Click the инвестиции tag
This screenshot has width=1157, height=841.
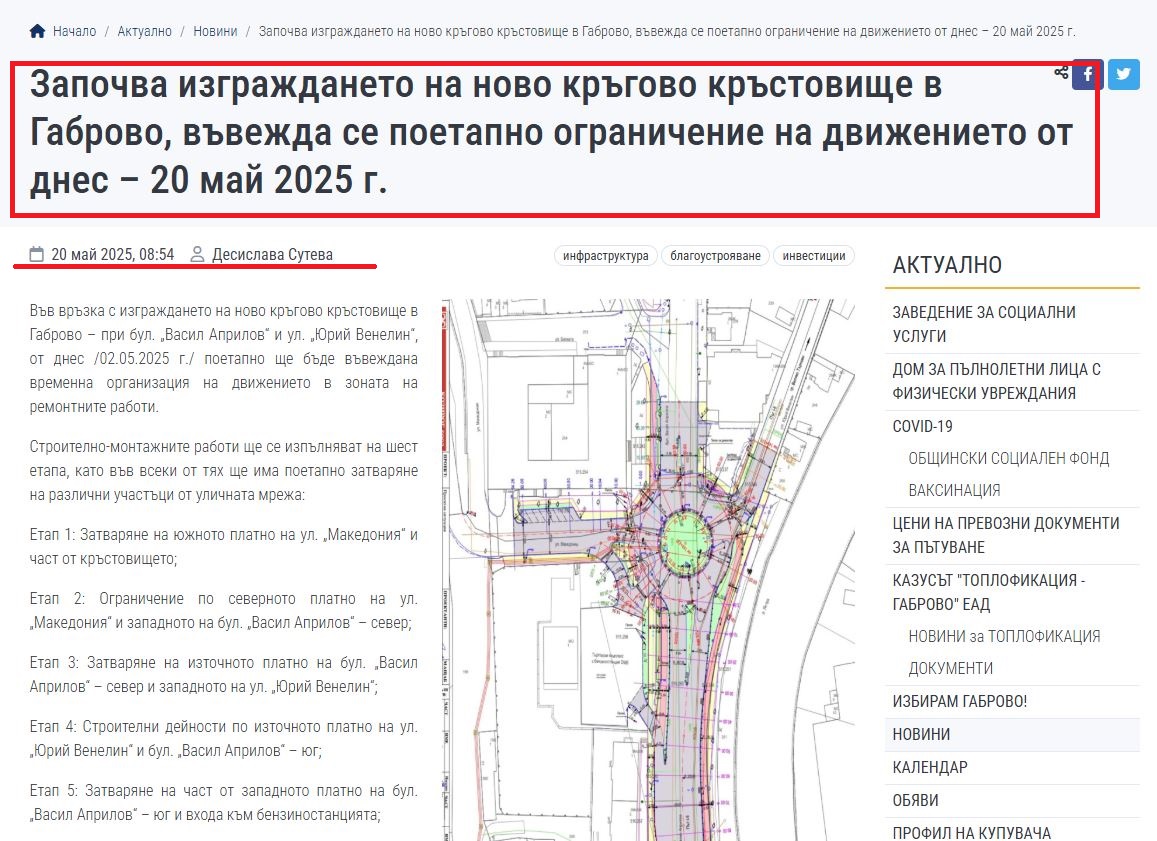click(x=814, y=255)
